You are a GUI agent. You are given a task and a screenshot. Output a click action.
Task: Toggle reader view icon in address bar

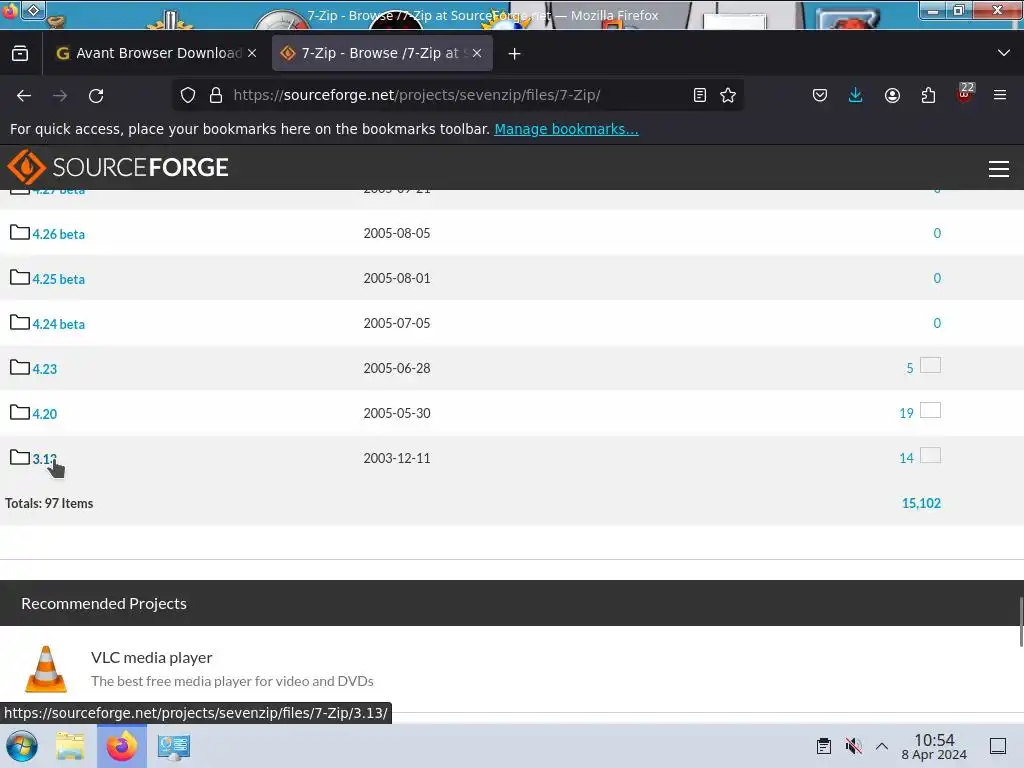(x=699, y=95)
